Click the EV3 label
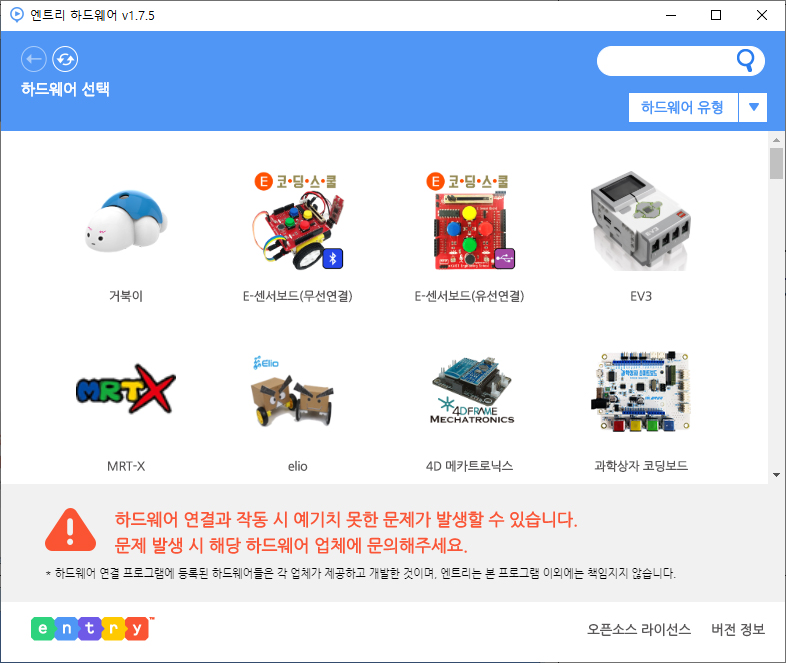 pyautogui.click(x=641, y=296)
